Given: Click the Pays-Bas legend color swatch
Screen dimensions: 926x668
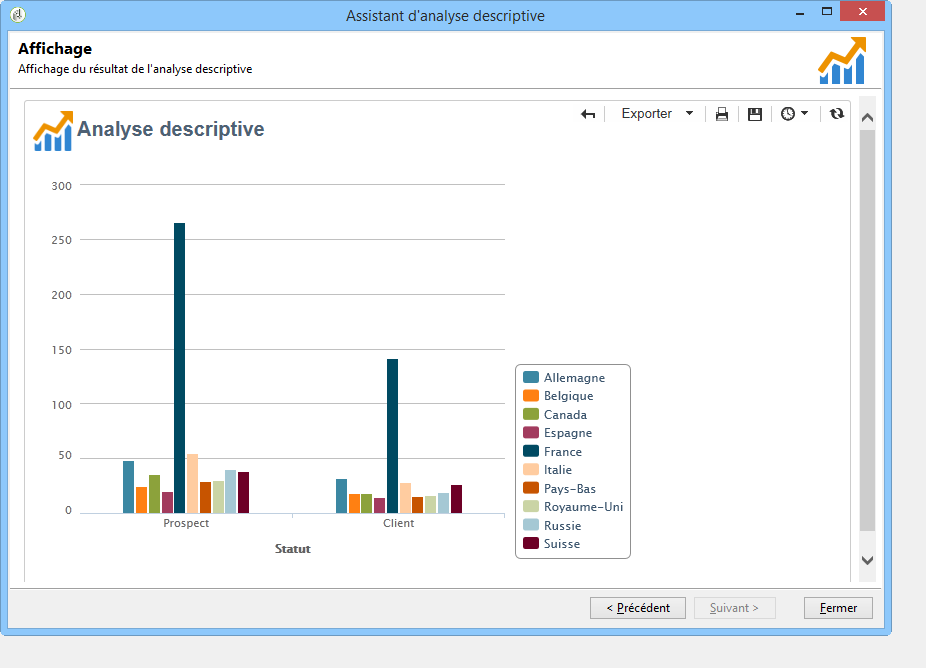Looking at the screenshot, I should coord(531,488).
